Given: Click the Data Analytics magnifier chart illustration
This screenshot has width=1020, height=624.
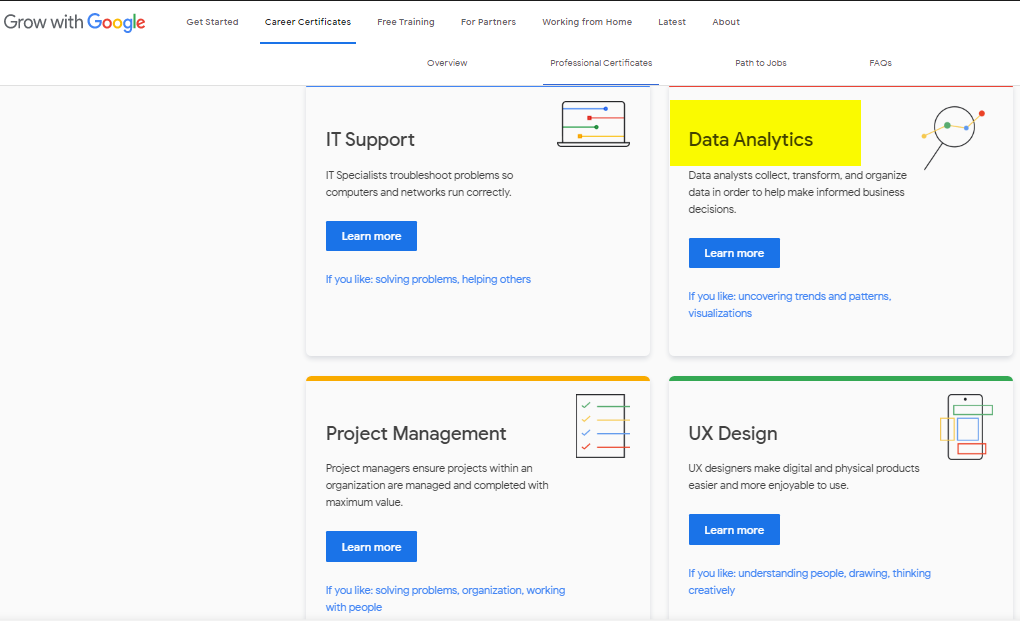Looking at the screenshot, I should (954, 137).
